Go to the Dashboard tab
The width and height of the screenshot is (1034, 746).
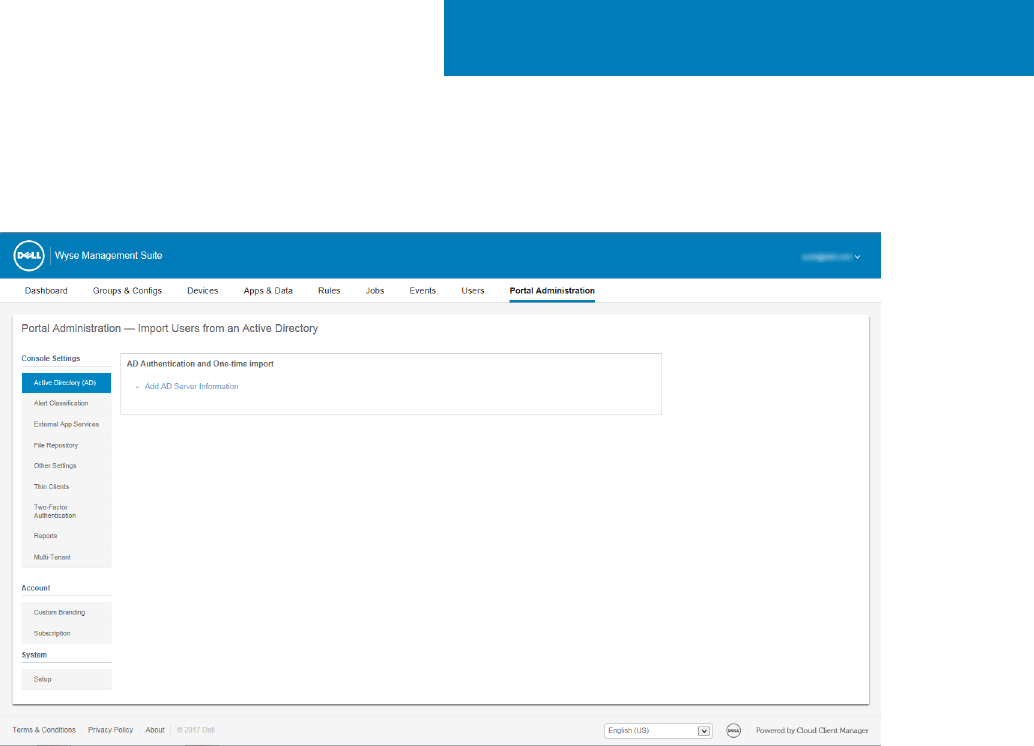[46, 291]
